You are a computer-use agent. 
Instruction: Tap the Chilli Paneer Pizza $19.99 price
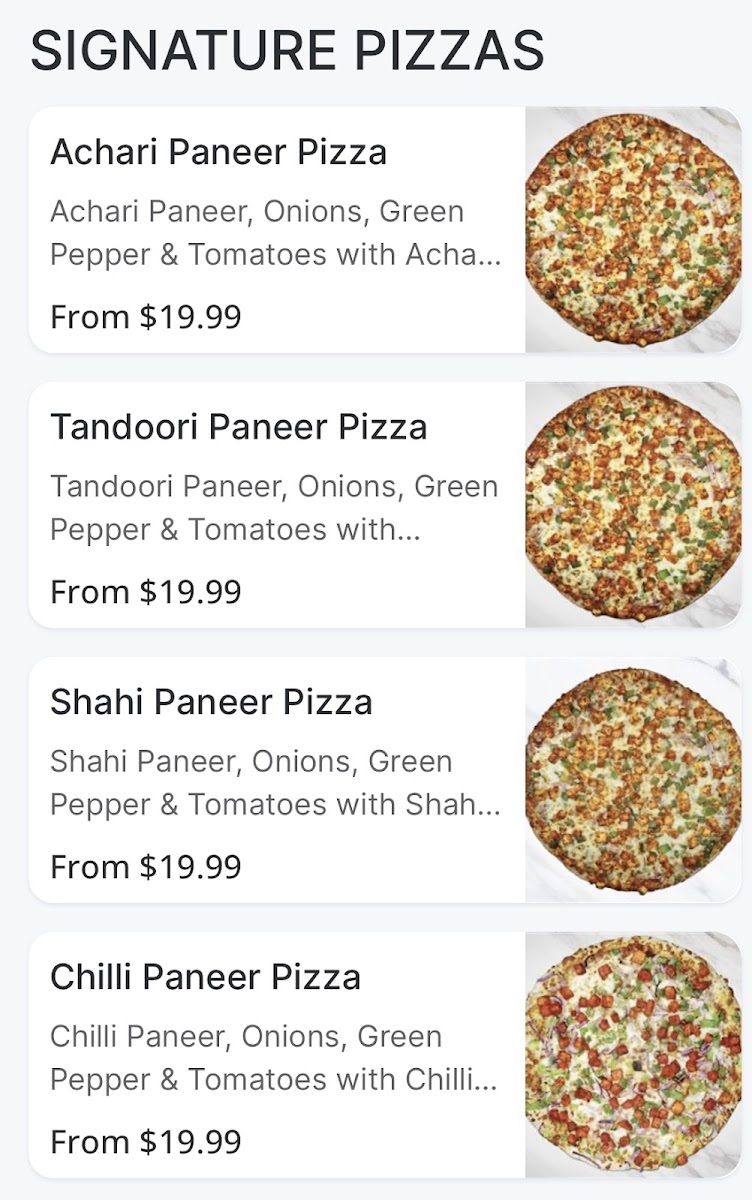(x=146, y=1142)
